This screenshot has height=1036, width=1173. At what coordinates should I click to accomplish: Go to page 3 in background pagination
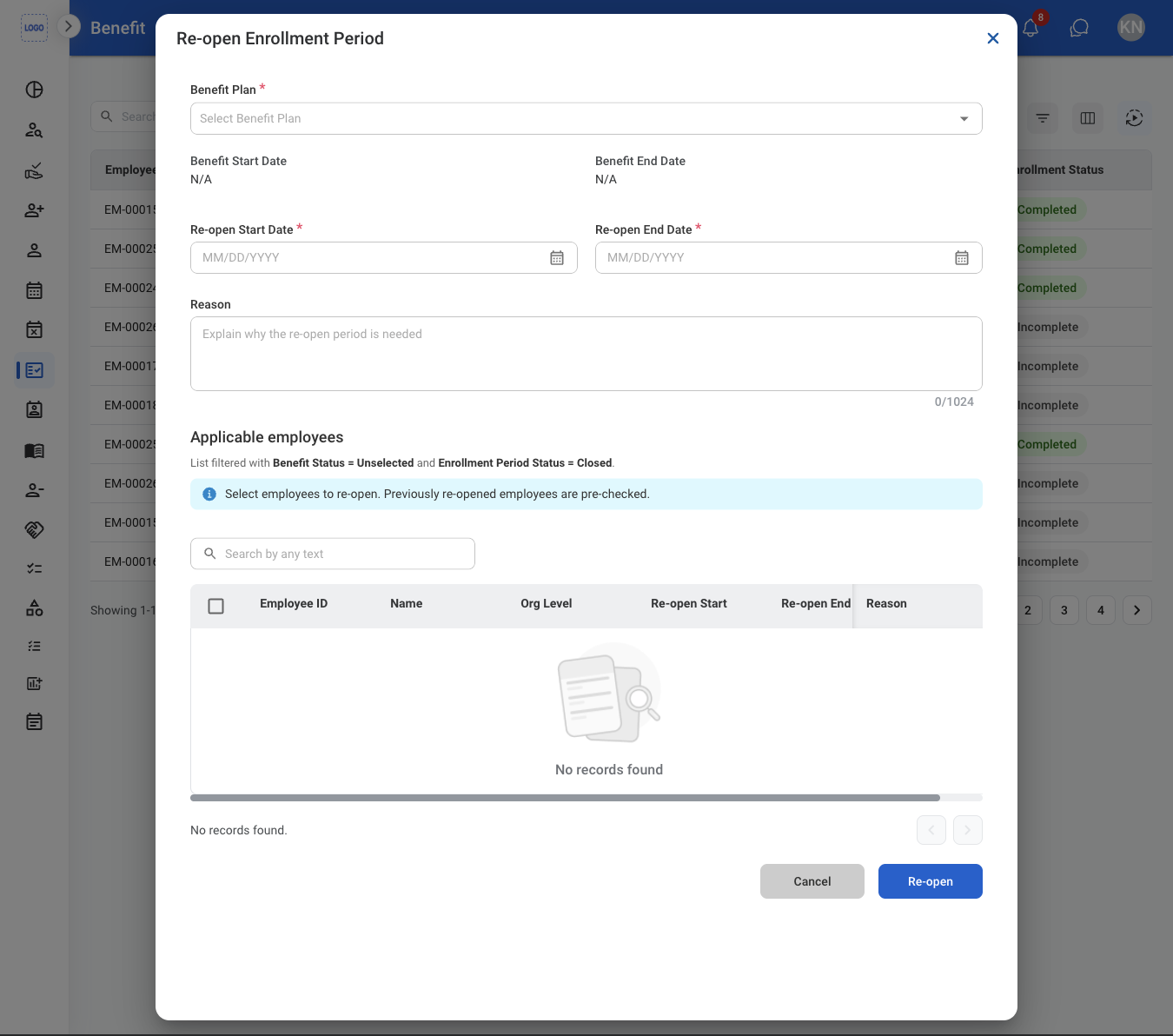pos(1064,610)
